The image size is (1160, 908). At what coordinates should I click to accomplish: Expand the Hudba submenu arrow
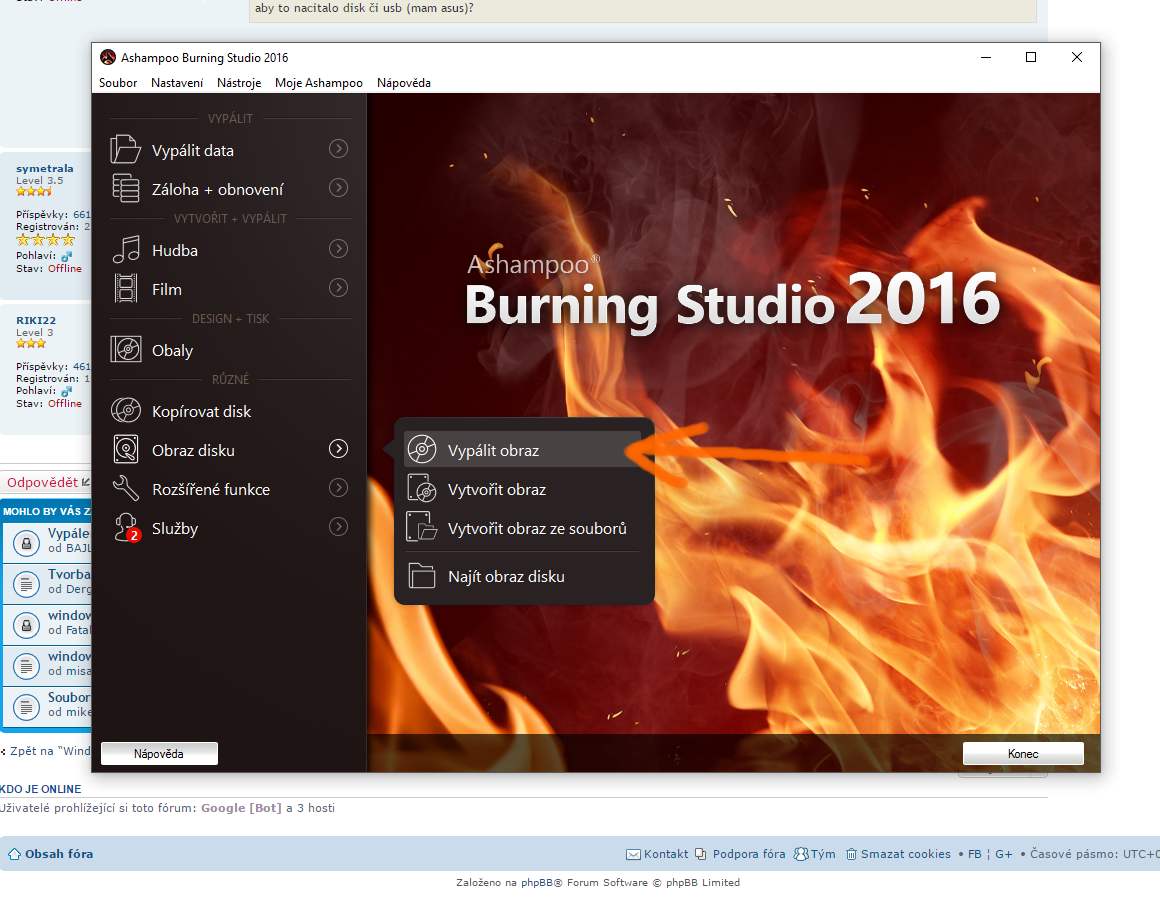[338, 249]
